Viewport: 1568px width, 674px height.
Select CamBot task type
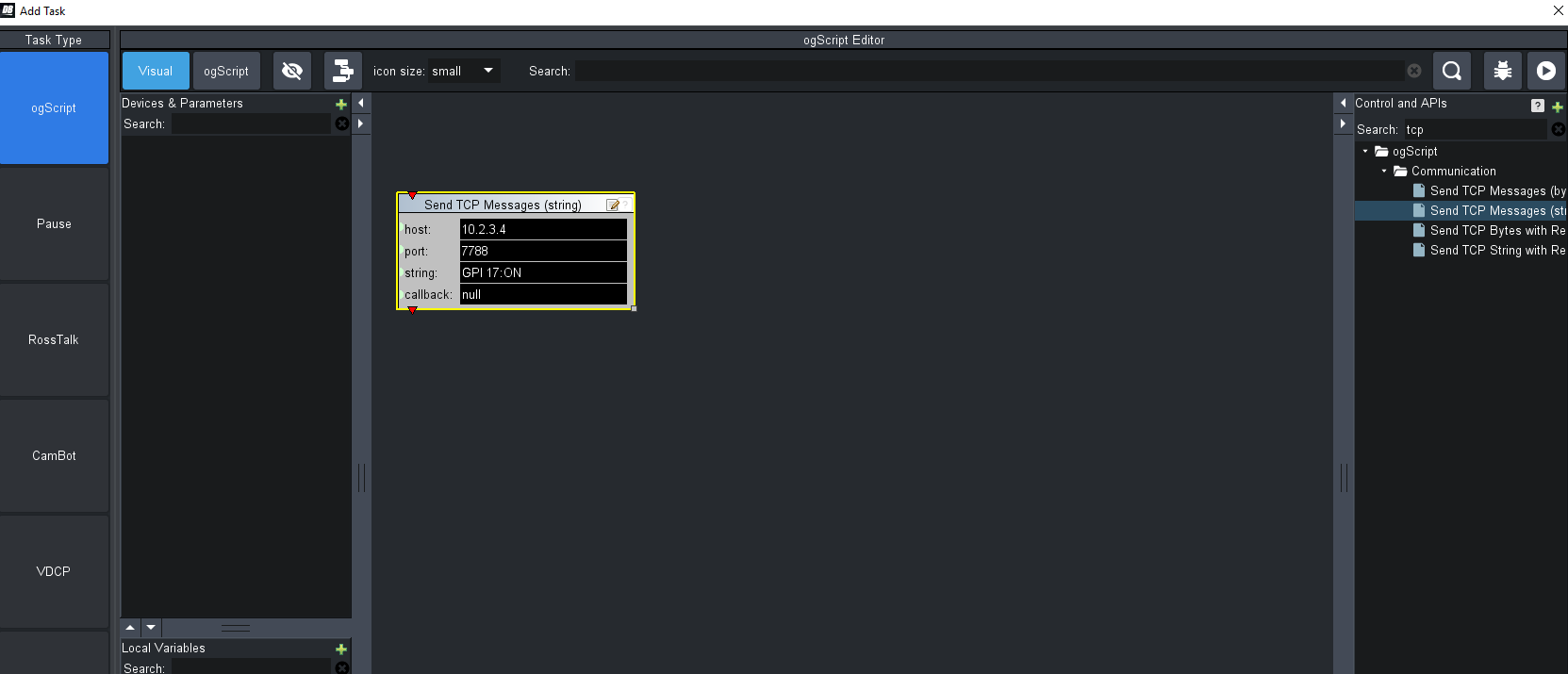pyautogui.click(x=54, y=455)
